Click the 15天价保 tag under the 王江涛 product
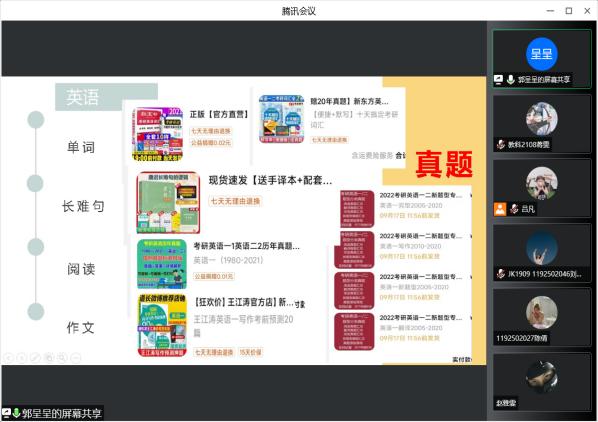 (250, 352)
